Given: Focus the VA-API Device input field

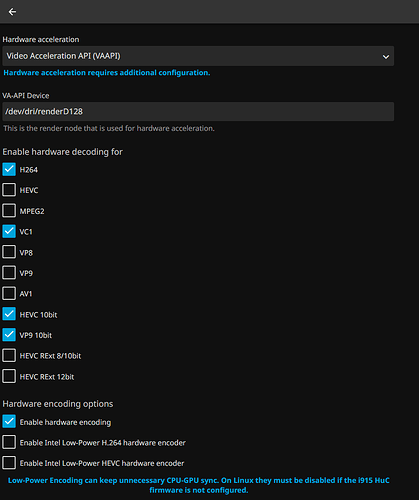Looking at the screenshot, I should [x=198, y=112].
